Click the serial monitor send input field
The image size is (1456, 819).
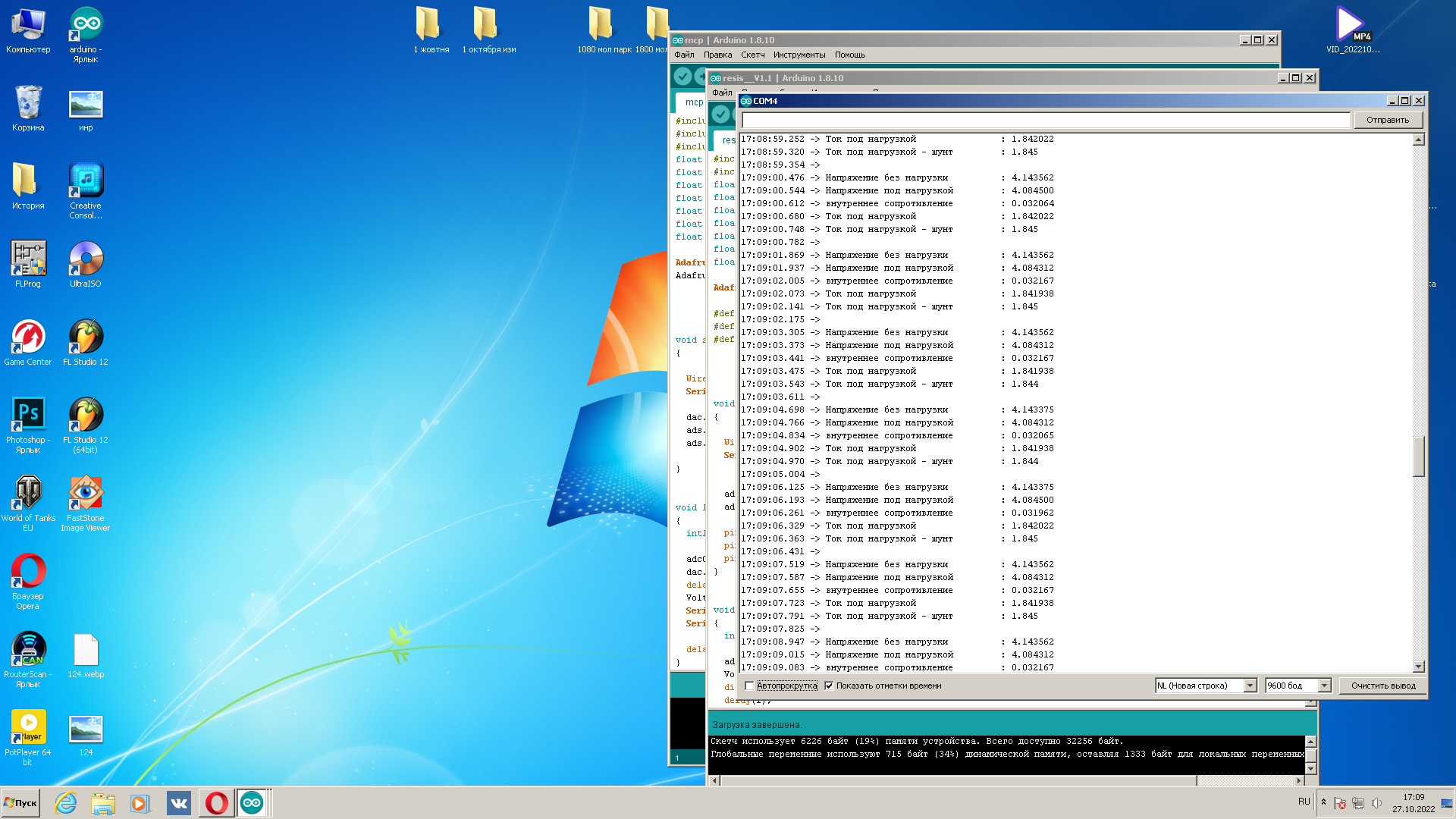pos(1045,120)
